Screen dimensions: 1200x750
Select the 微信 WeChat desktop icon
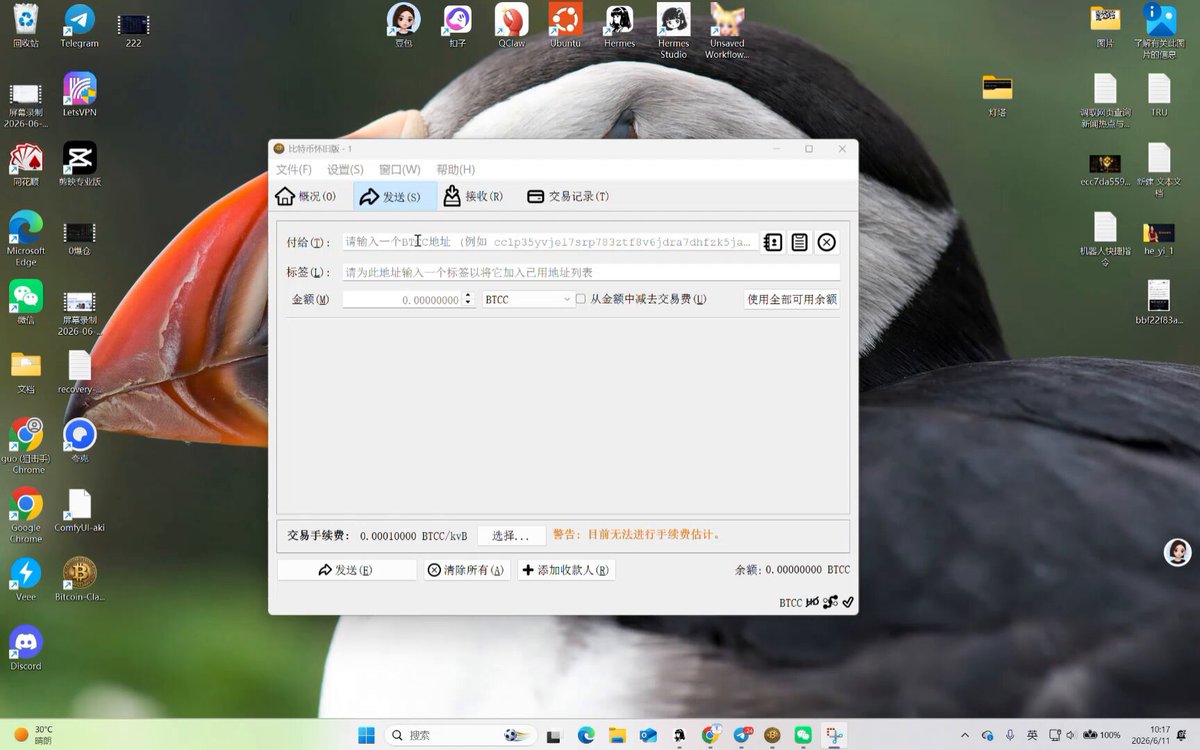26,302
